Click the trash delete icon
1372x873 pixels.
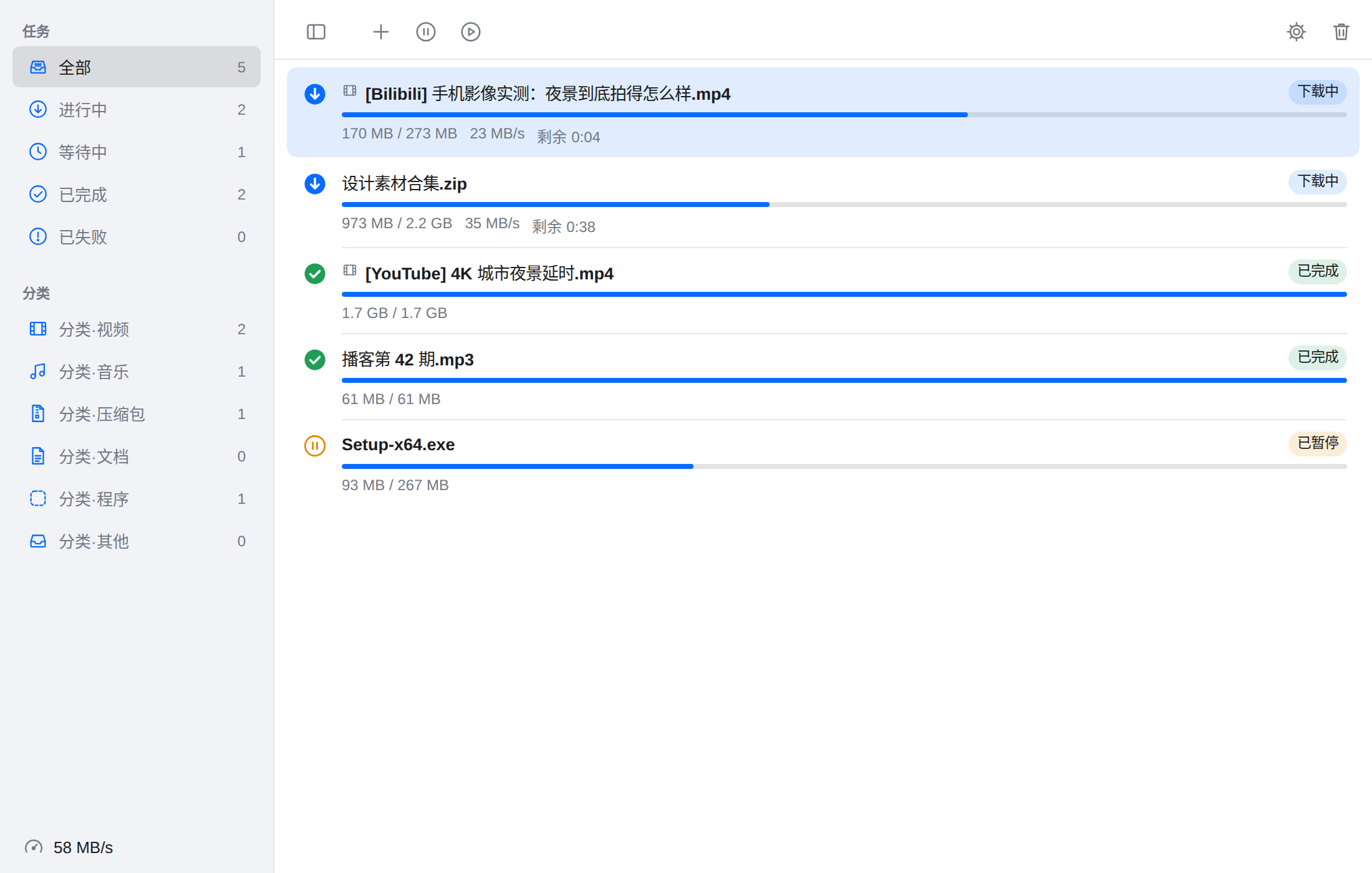click(1341, 32)
